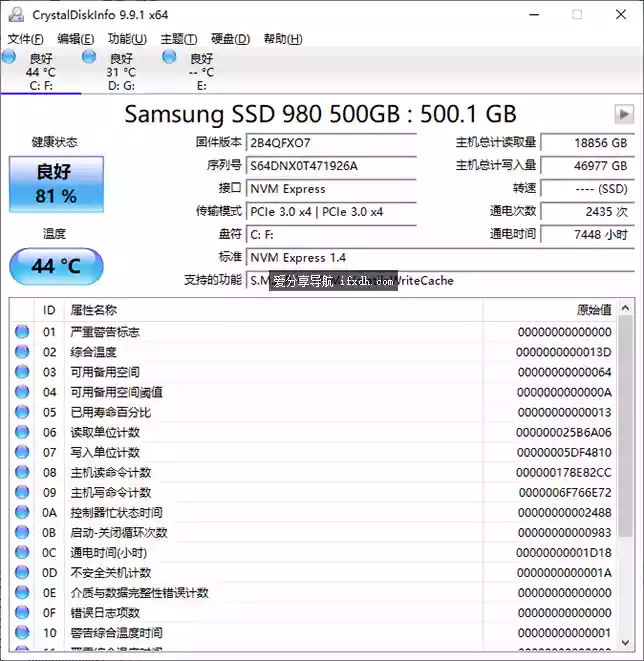The width and height of the screenshot is (644, 661).
Task: Click status orb for attribute 07 写入单位计数
Action: pyautogui.click(x=22, y=452)
